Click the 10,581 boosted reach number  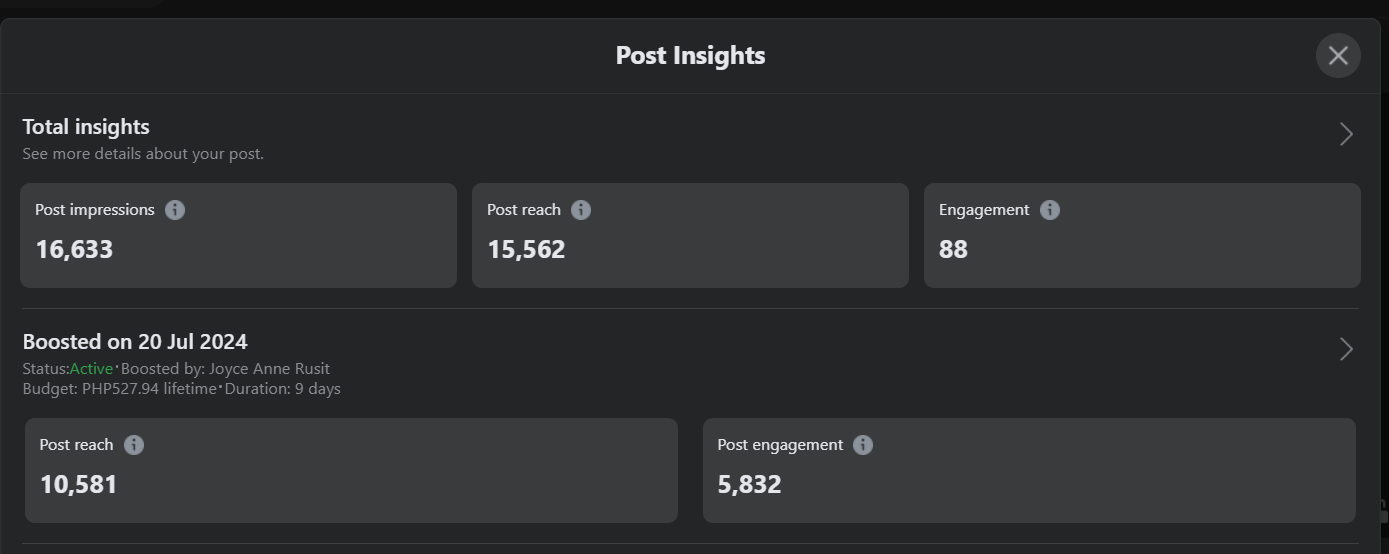point(78,485)
